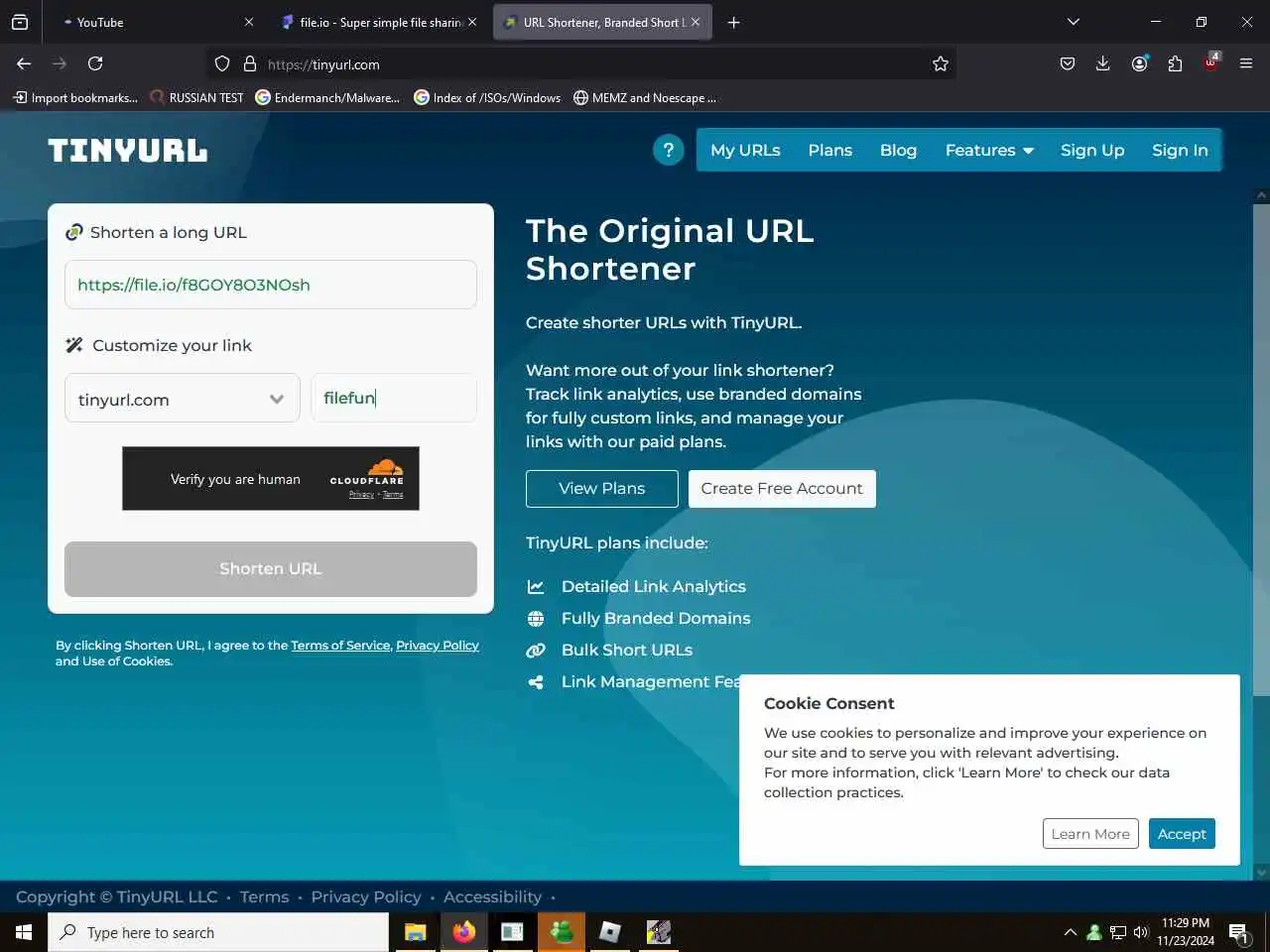The height and width of the screenshot is (952, 1270).
Task: Open footer Accessibility link
Action: click(492, 896)
